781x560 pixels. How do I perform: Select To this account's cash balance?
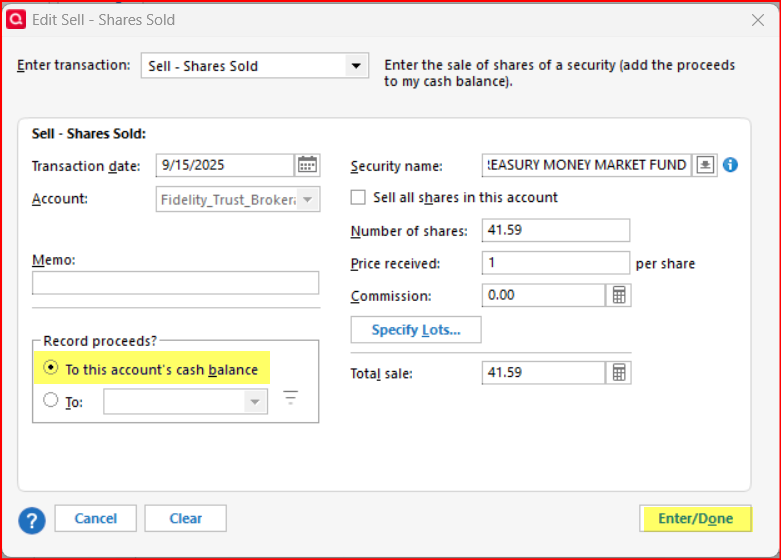coord(51,369)
